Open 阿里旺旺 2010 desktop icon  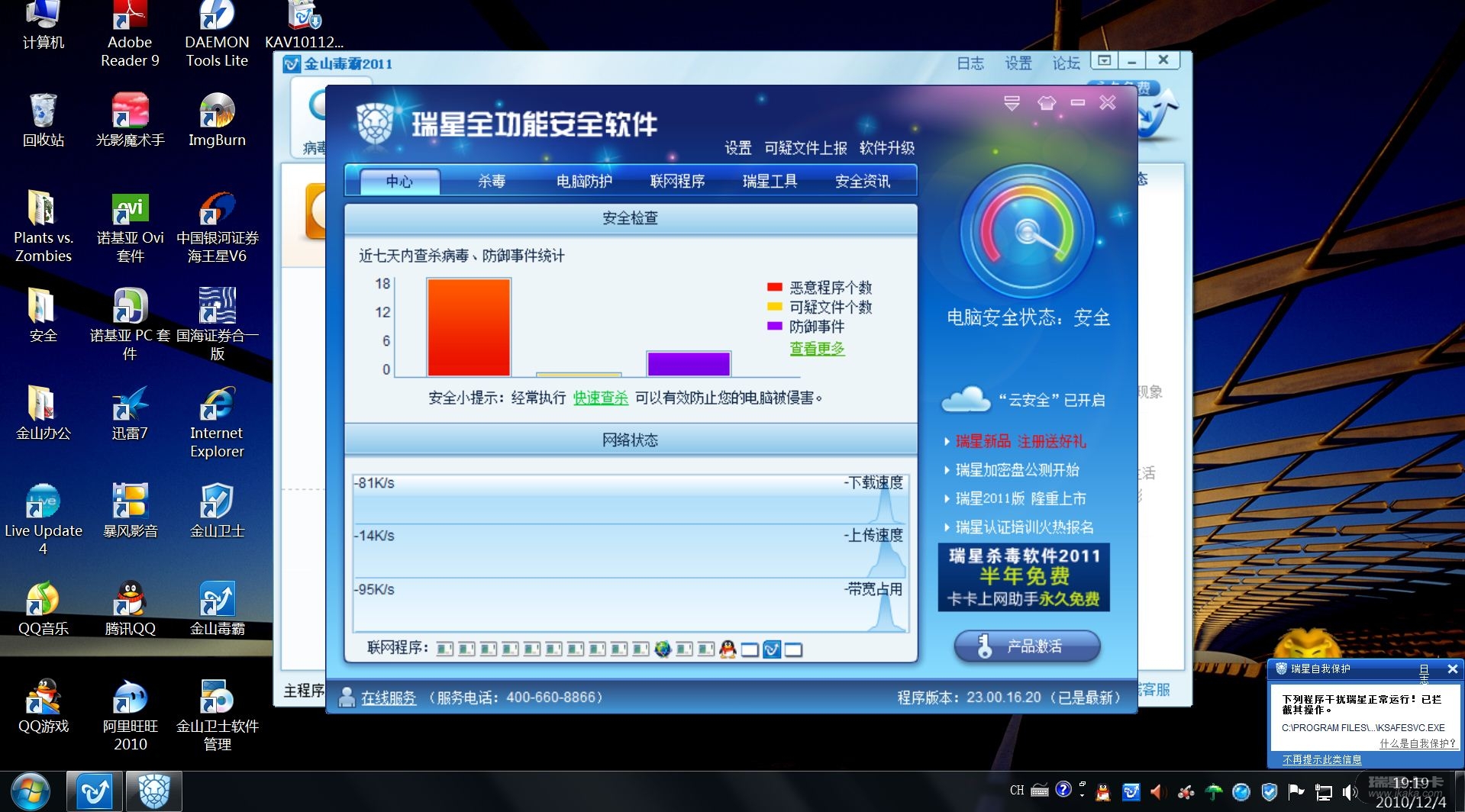[x=130, y=715]
